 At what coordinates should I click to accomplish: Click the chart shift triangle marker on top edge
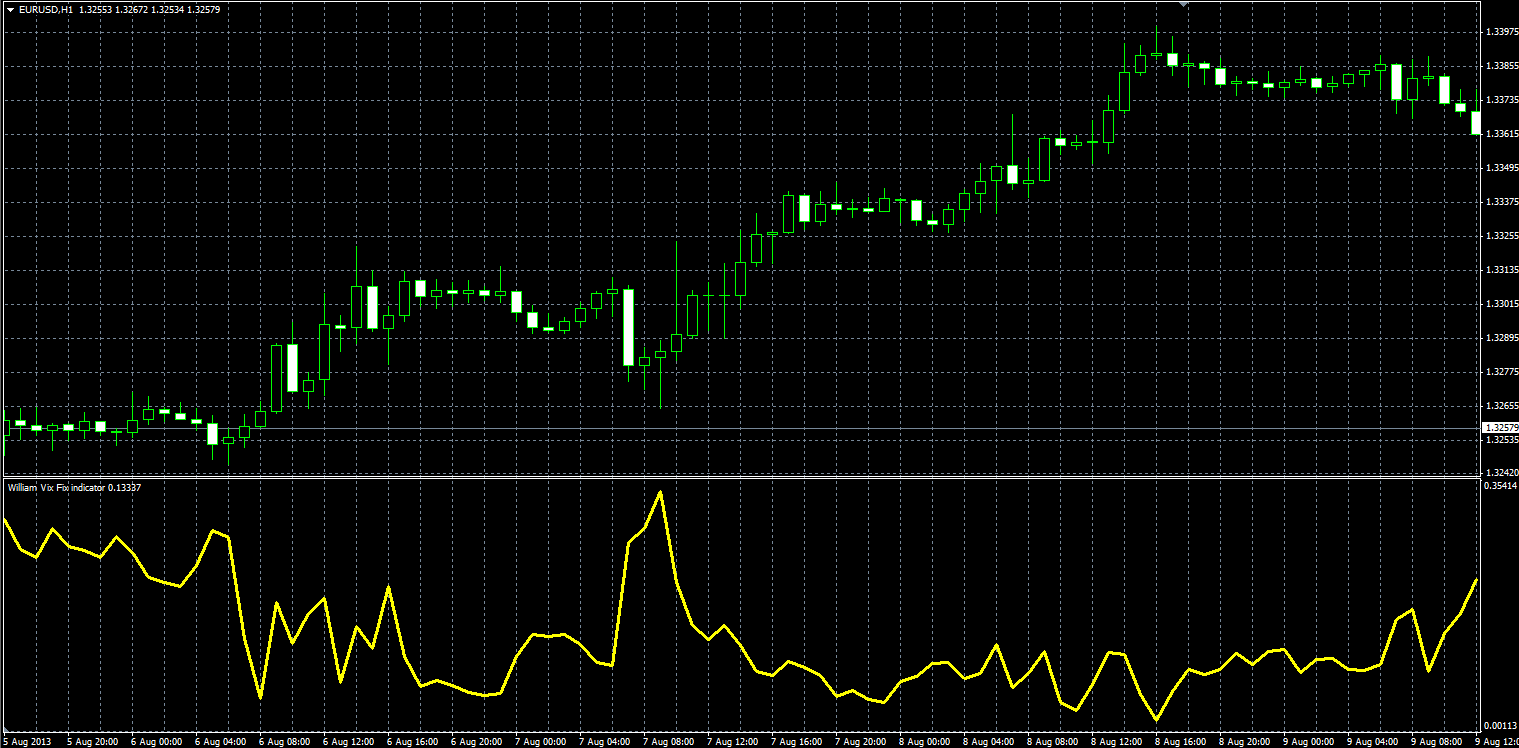pyautogui.click(x=1184, y=4)
